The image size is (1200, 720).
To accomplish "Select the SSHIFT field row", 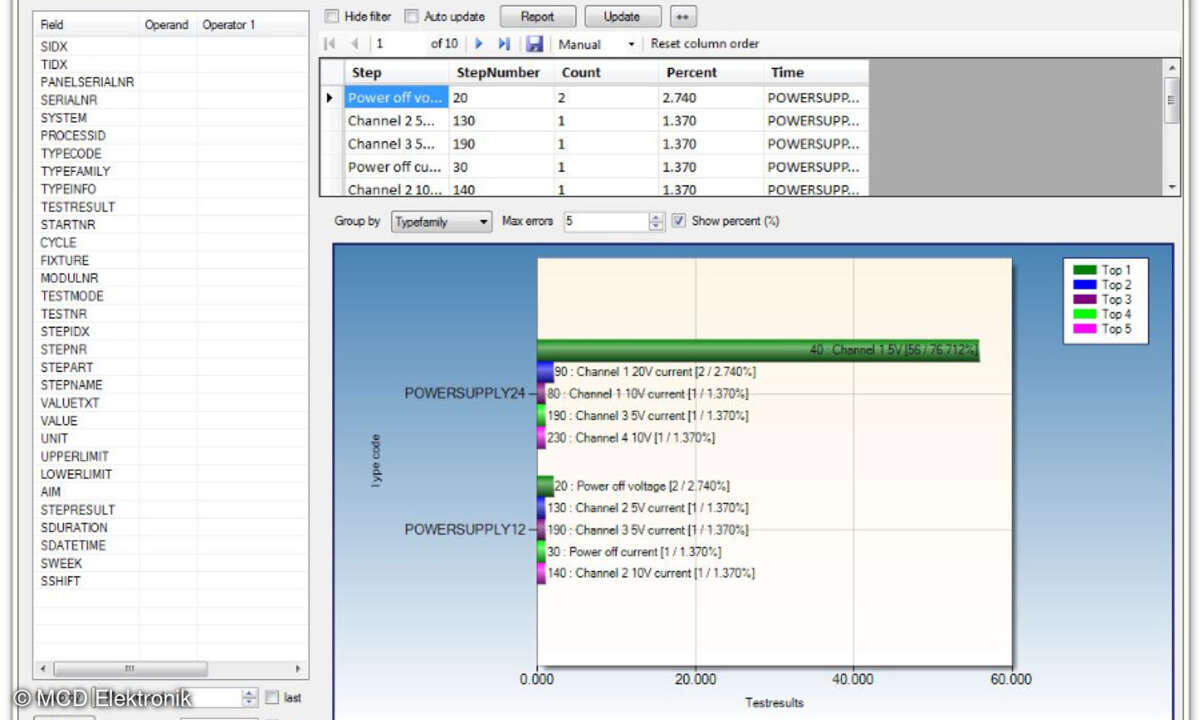I will 171,581.
